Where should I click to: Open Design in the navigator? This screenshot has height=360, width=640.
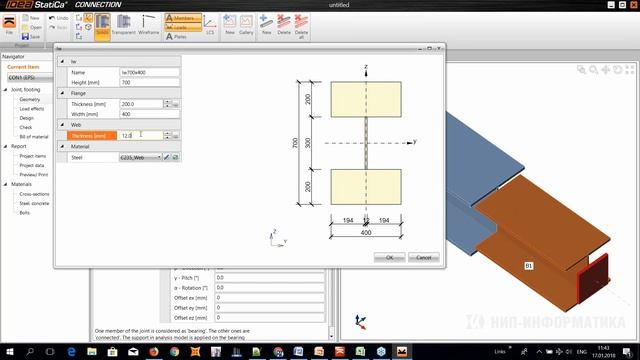coord(27,118)
